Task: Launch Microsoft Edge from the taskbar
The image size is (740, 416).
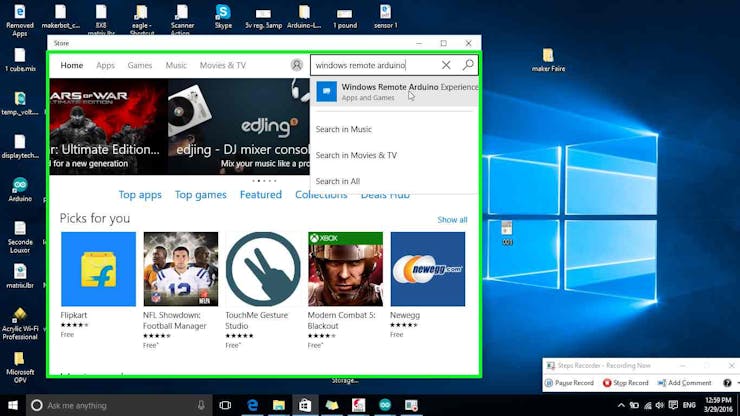Action: tap(252, 405)
